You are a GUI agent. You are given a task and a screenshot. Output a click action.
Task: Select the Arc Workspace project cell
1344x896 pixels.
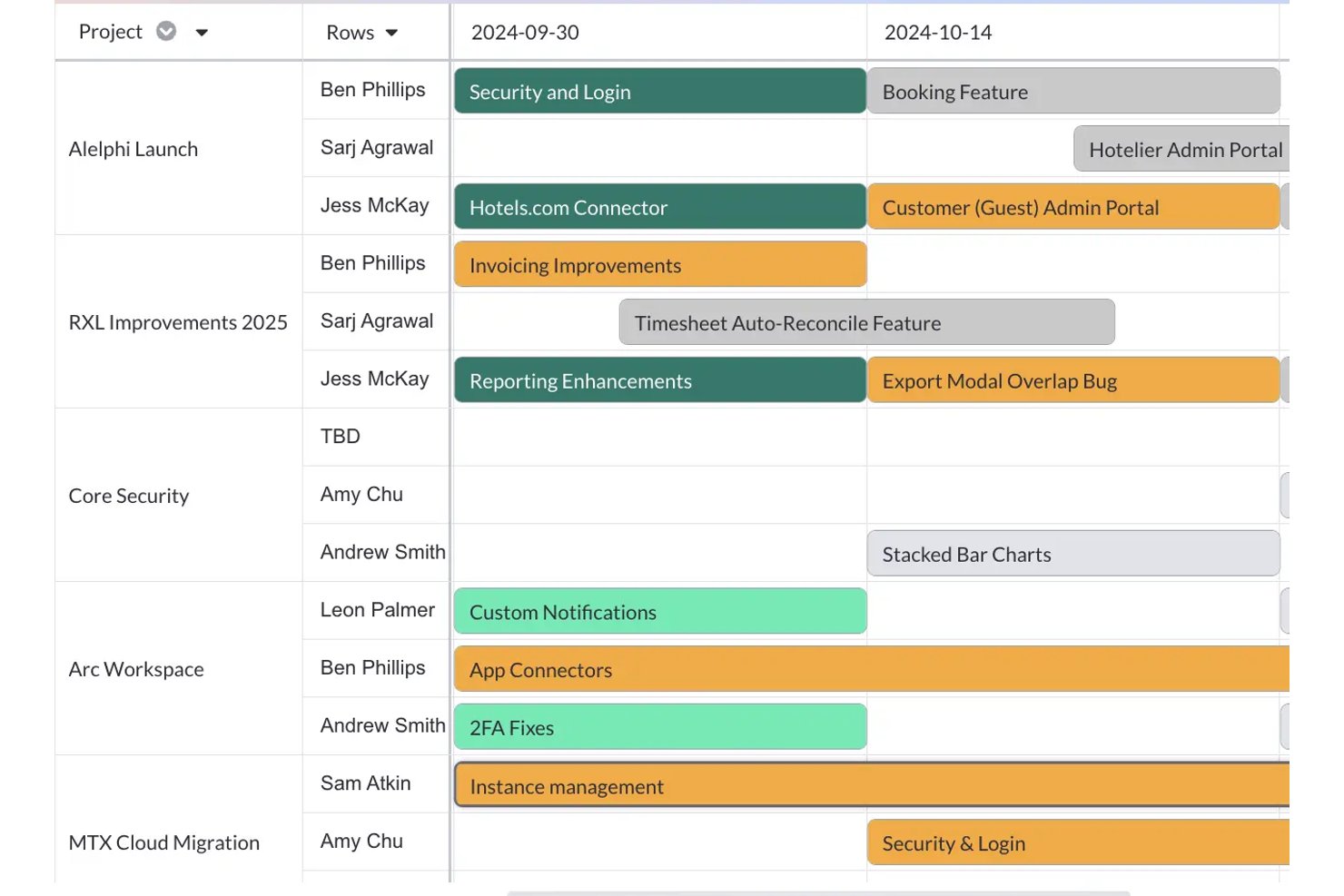pyautogui.click(x=179, y=669)
